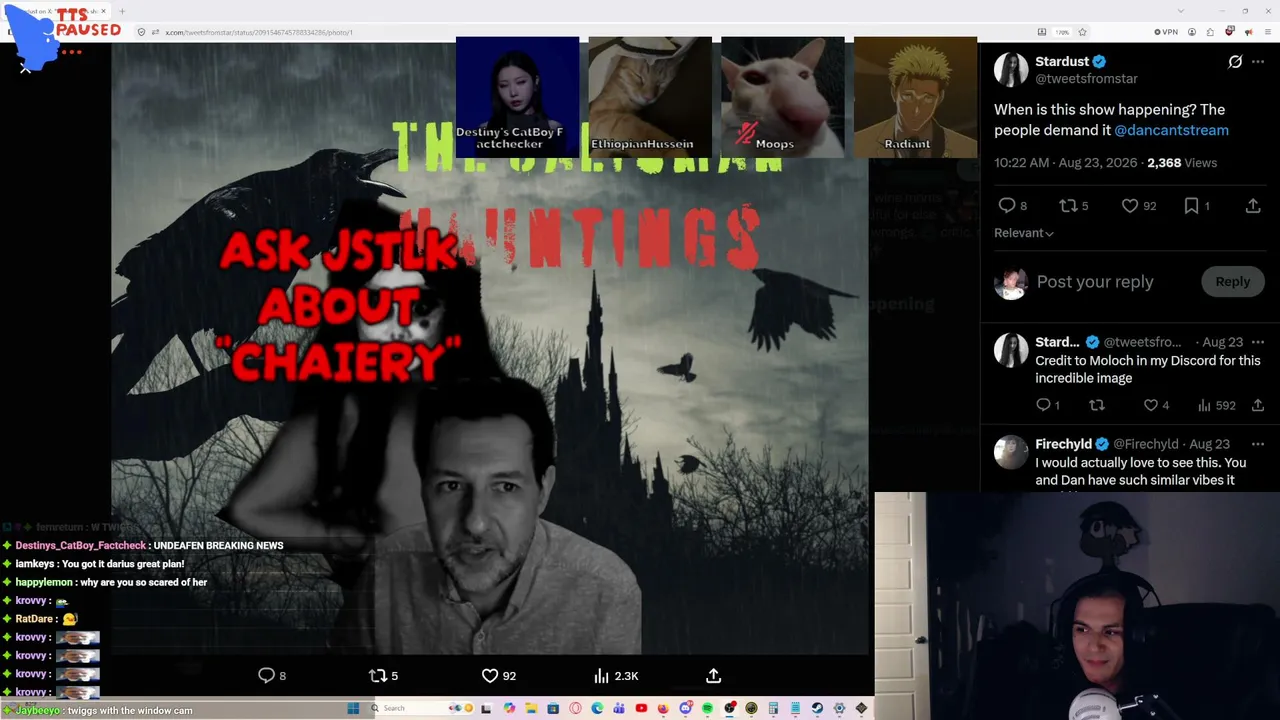Repost the Credit to Moloch comment

pos(1097,405)
